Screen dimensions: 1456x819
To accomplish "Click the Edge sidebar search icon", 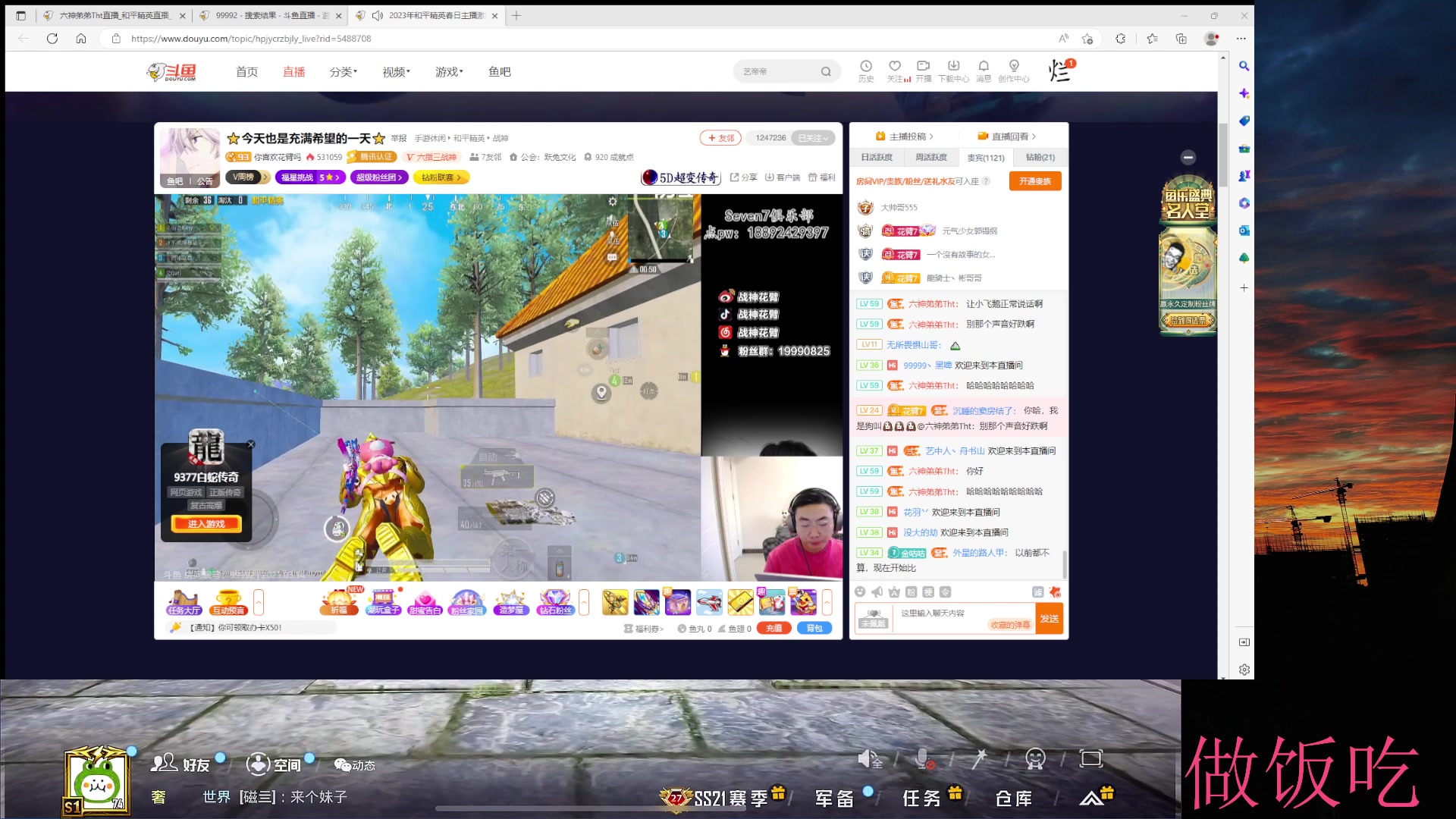I will (1244, 66).
